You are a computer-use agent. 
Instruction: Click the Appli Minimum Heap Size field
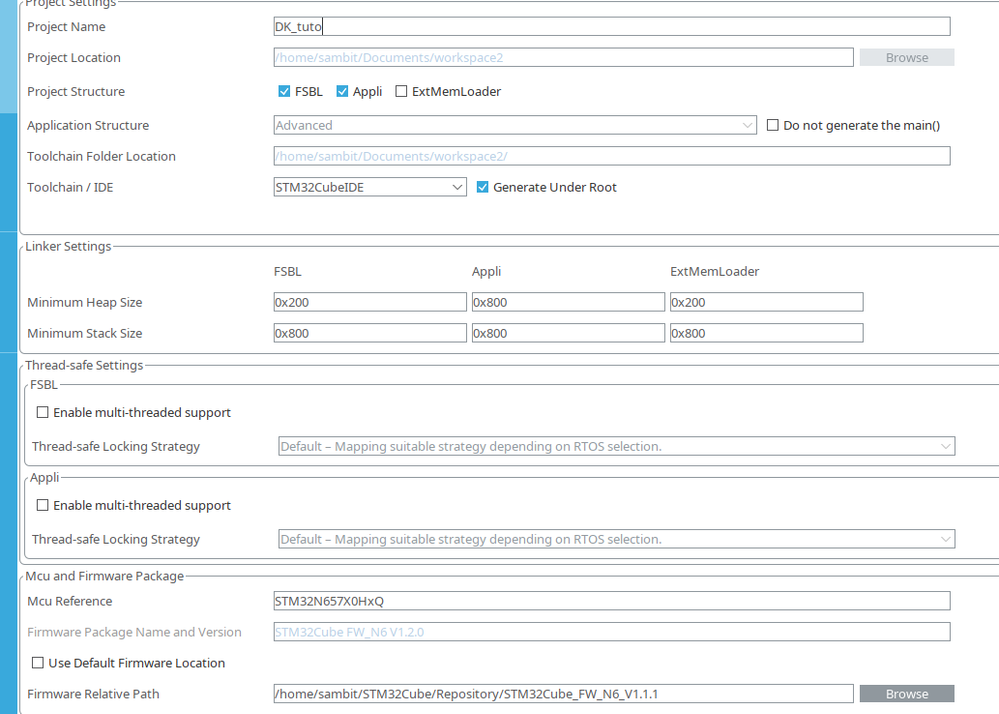tap(568, 303)
